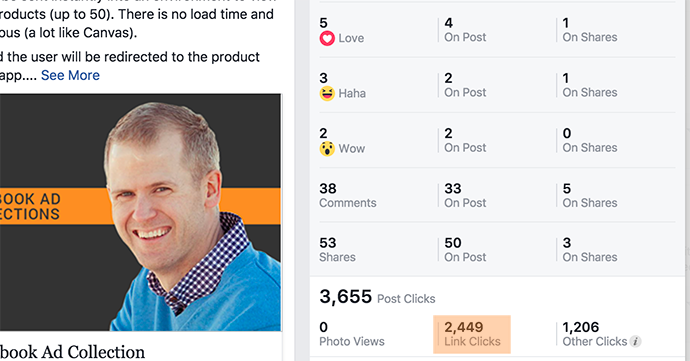Image resolution: width=690 pixels, height=361 pixels.
Task: Click the 0 On Shares Wow count
Action: pos(590,140)
